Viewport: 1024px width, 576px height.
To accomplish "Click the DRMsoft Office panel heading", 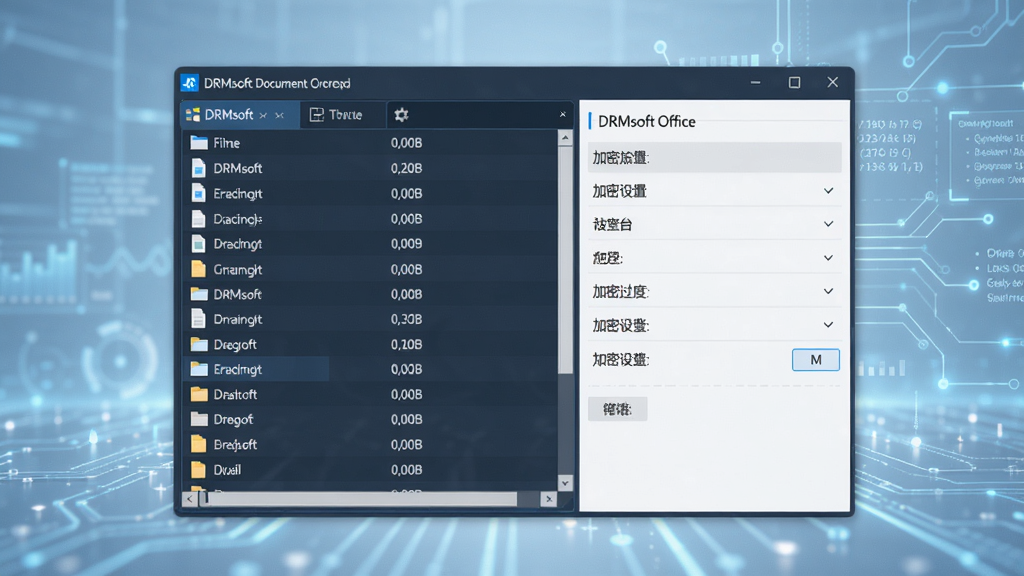I will pos(647,121).
